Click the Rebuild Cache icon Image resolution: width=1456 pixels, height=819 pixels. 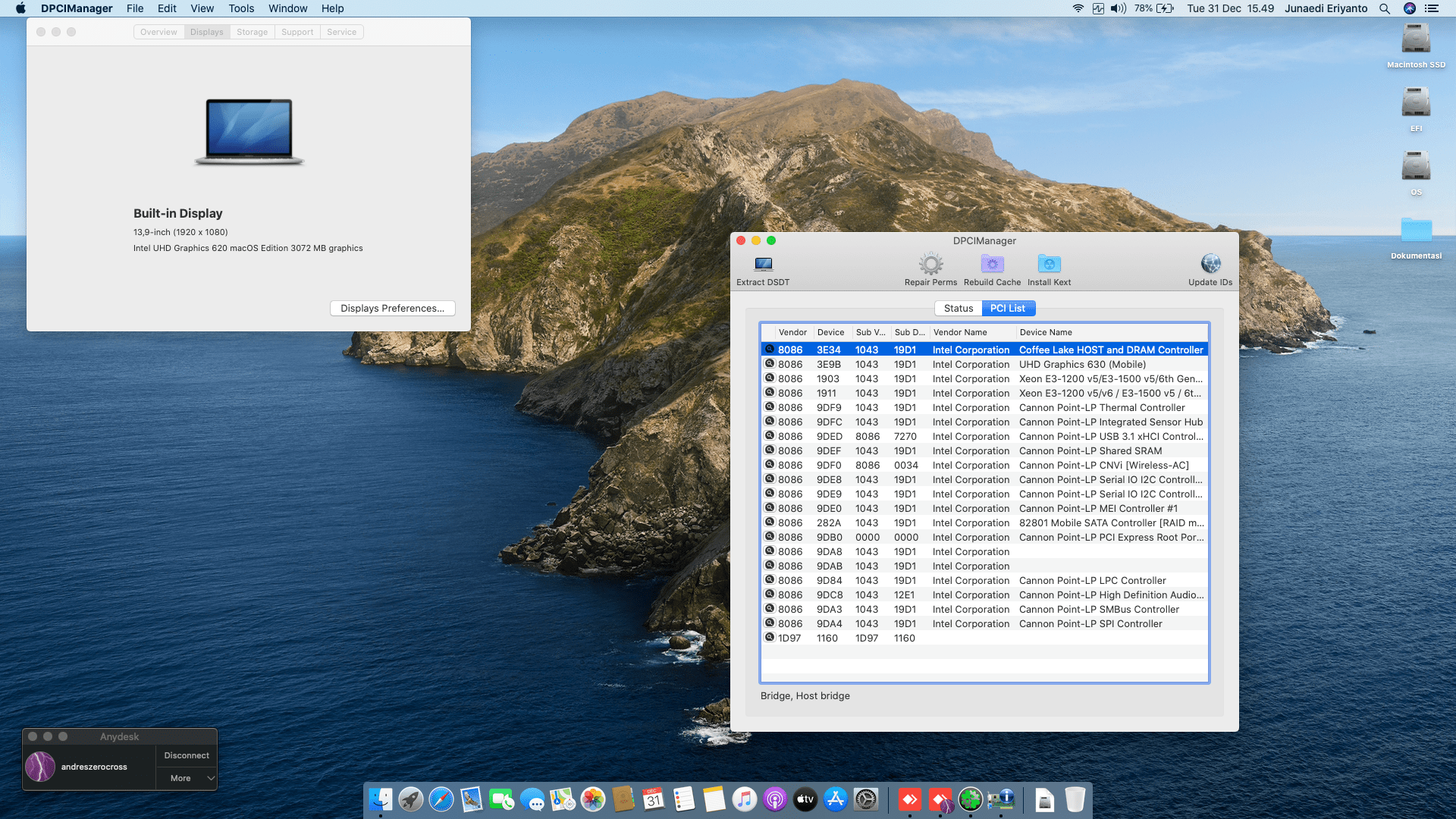(992, 264)
